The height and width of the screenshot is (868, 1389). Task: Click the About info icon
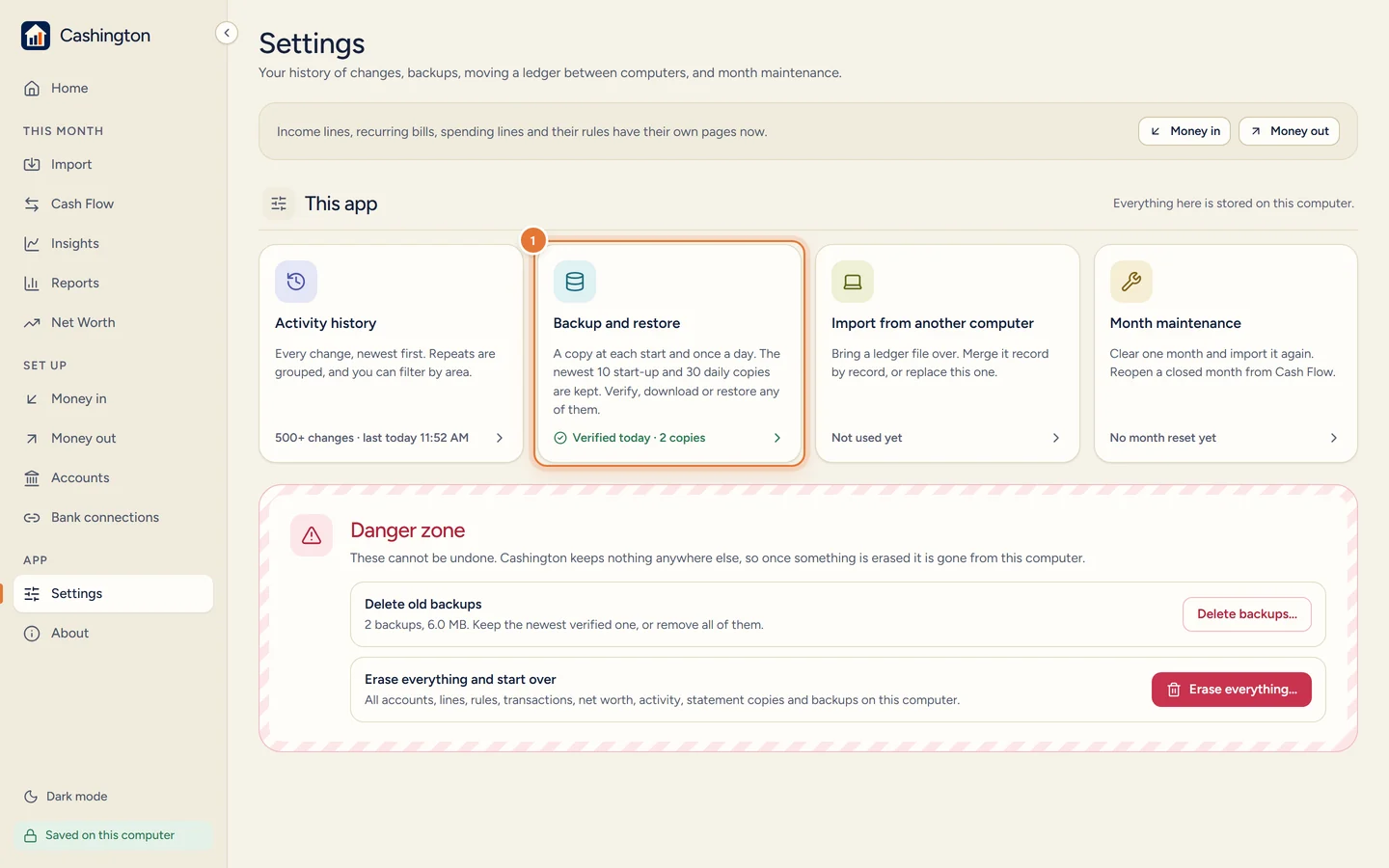32,634
